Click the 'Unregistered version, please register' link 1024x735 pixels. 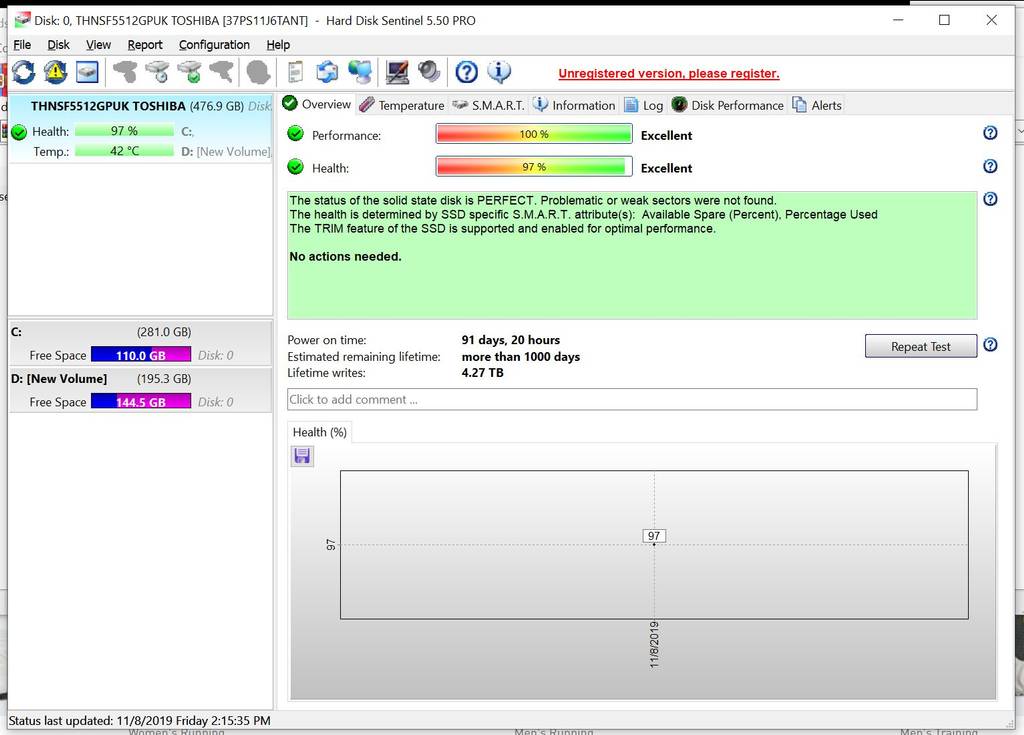click(668, 74)
